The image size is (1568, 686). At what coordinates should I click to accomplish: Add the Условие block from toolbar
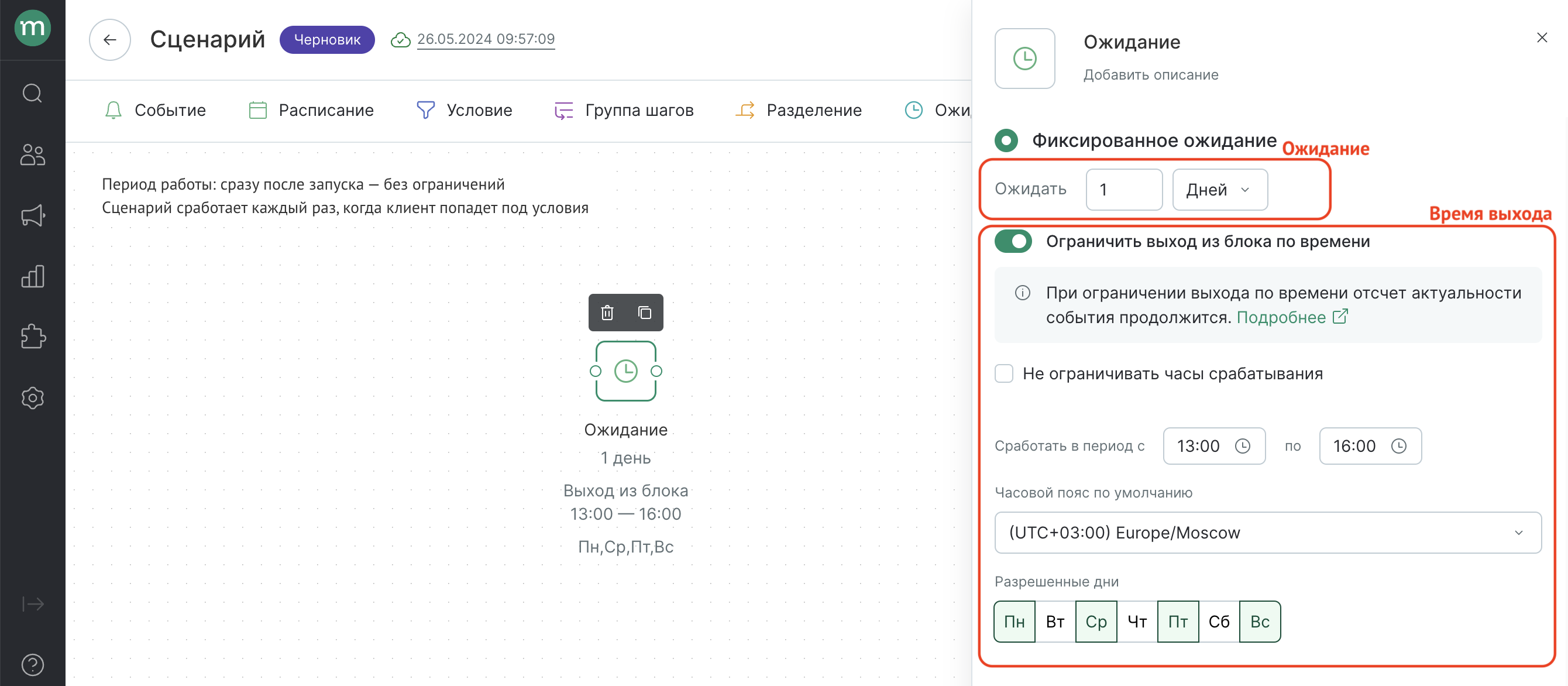[x=465, y=110]
